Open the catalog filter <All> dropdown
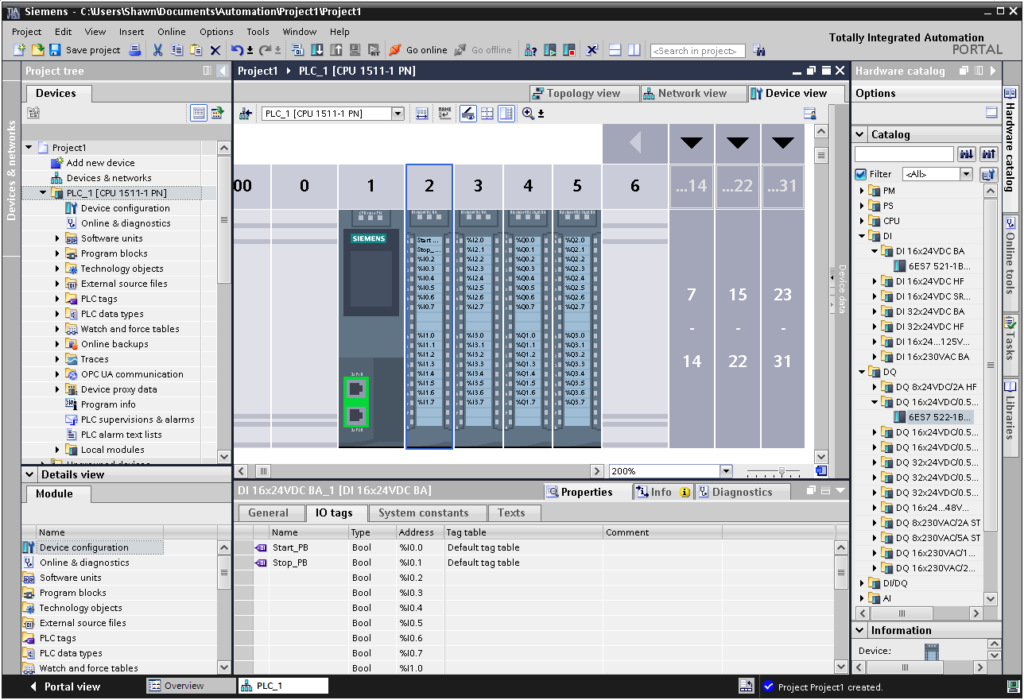 point(965,174)
